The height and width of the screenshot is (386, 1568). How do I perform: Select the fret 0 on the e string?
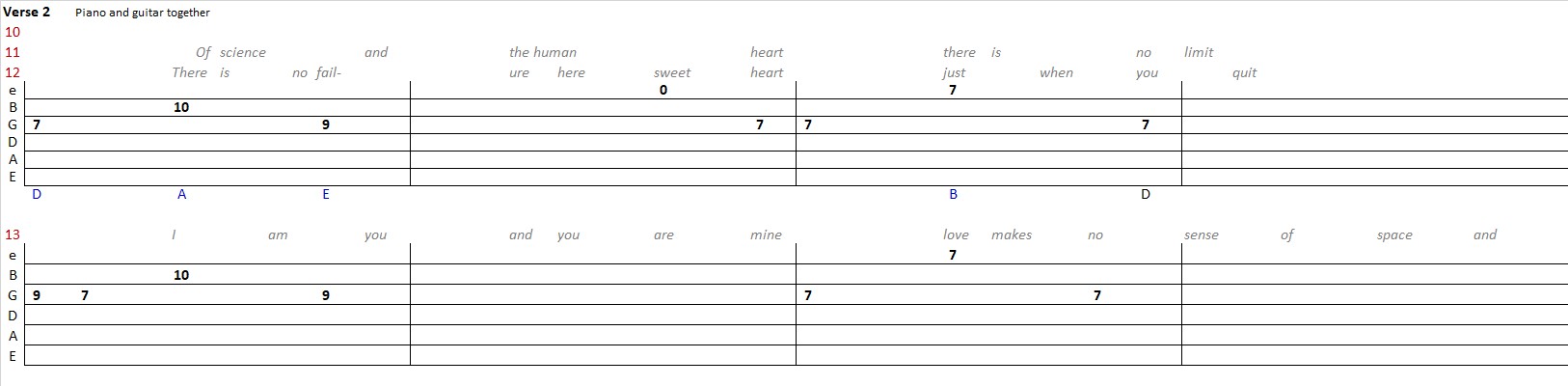point(663,90)
